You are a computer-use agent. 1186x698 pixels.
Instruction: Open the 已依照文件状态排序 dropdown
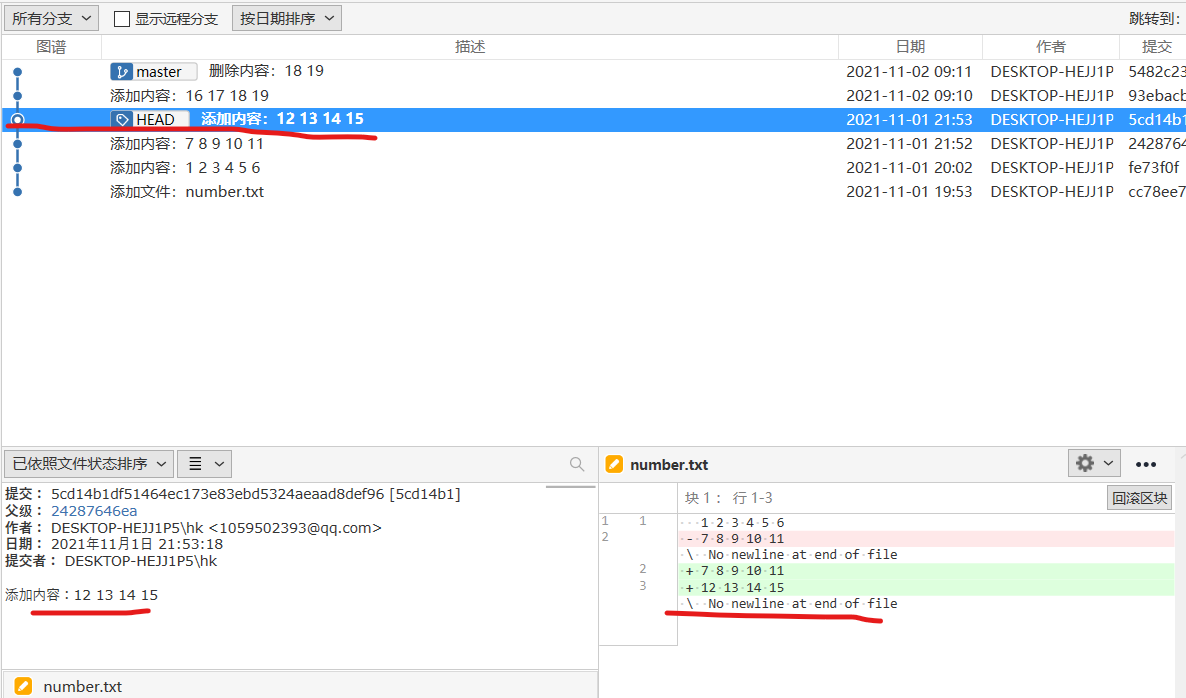tap(89, 464)
